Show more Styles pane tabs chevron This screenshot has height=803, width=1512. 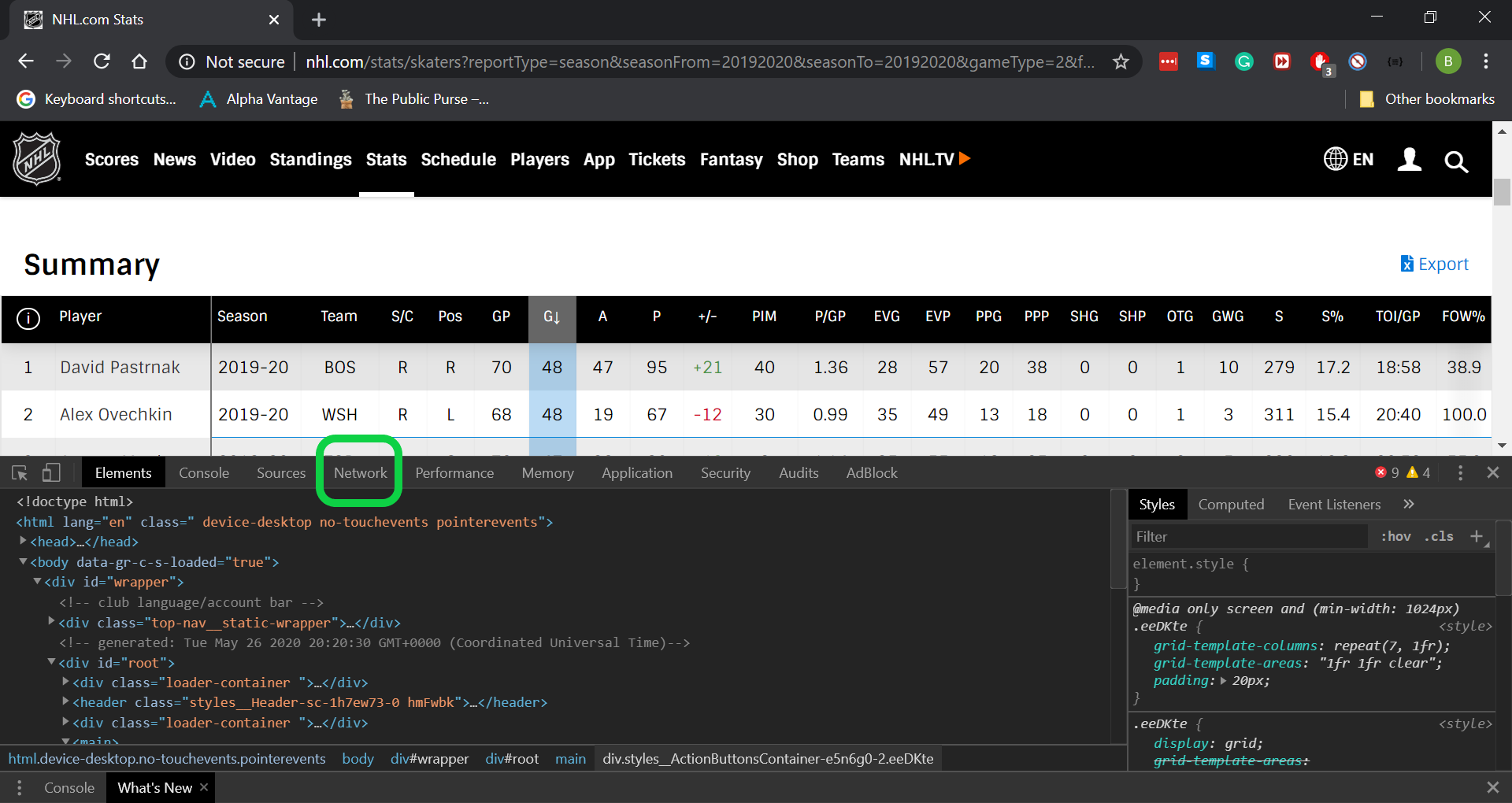pos(1409,504)
